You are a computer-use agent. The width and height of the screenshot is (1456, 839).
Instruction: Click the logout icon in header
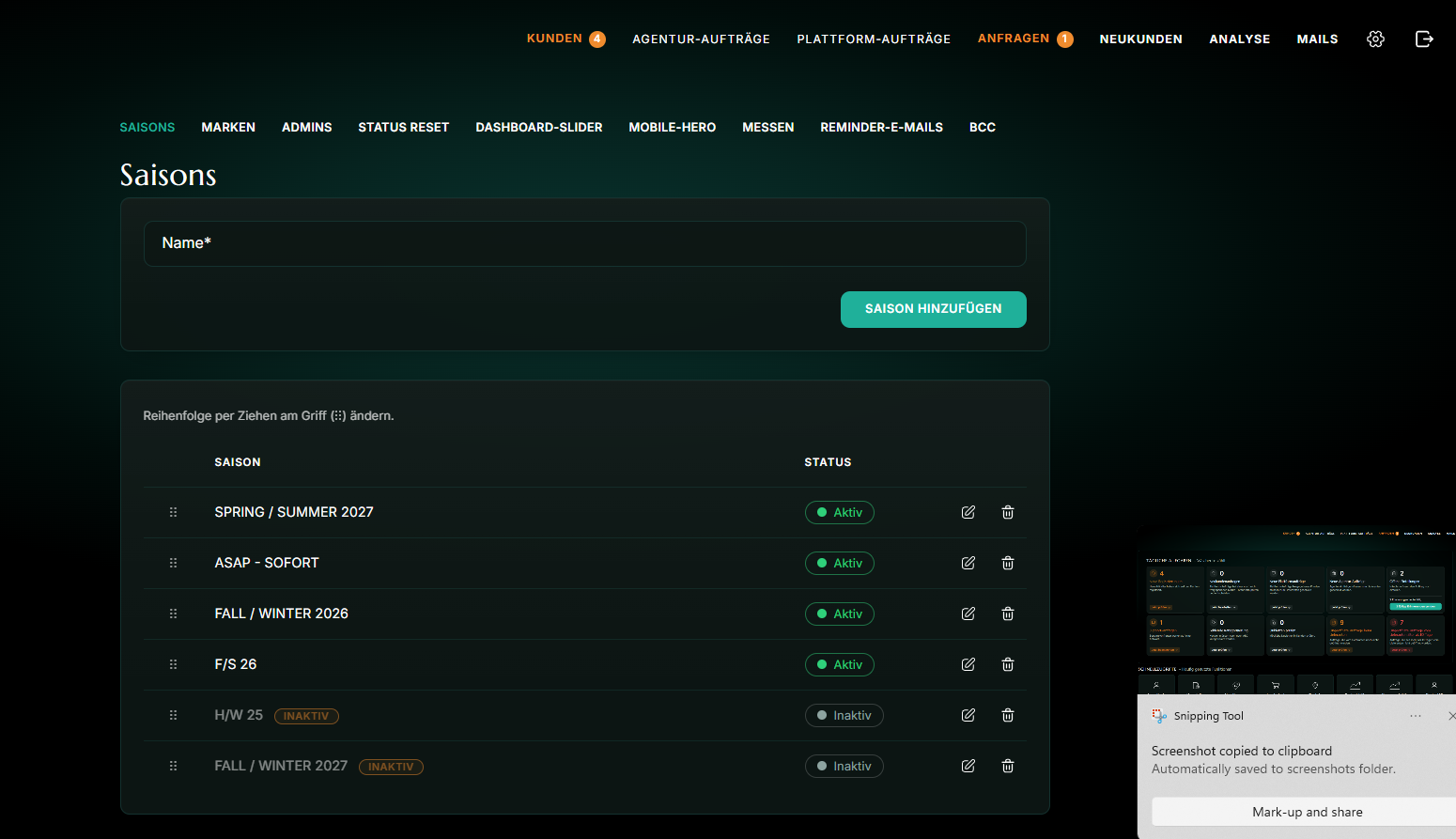pyautogui.click(x=1424, y=39)
